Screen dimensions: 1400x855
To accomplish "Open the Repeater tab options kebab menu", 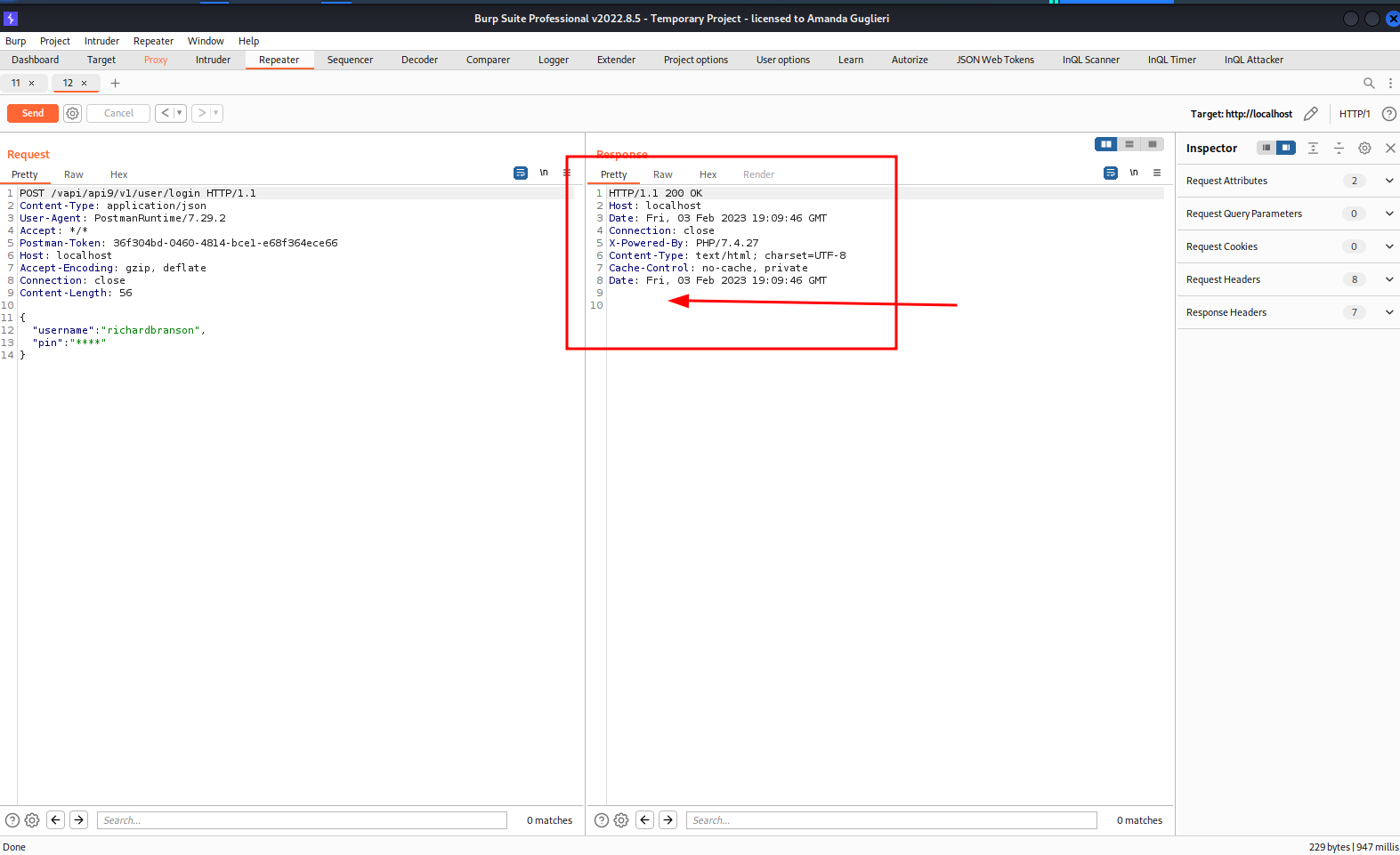I will click(x=1390, y=83).
